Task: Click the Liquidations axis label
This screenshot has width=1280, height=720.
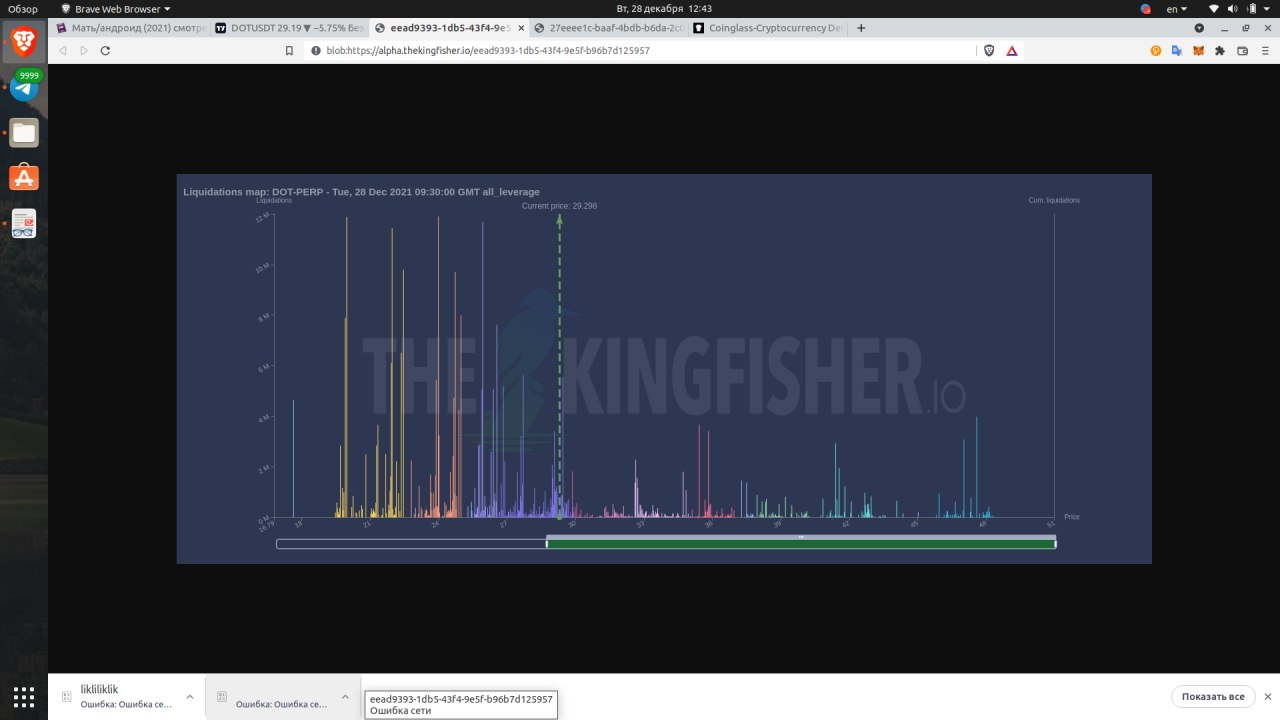Action: [274, 201]
